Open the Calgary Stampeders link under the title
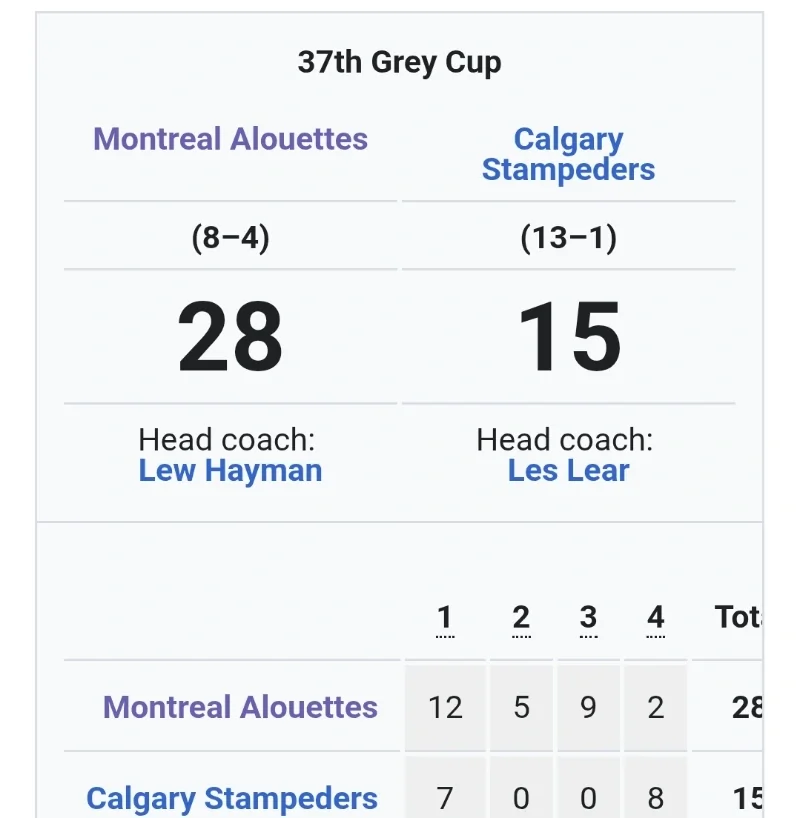Image resolution: width=800 pixels, height=818 pixels. (568, 154)
